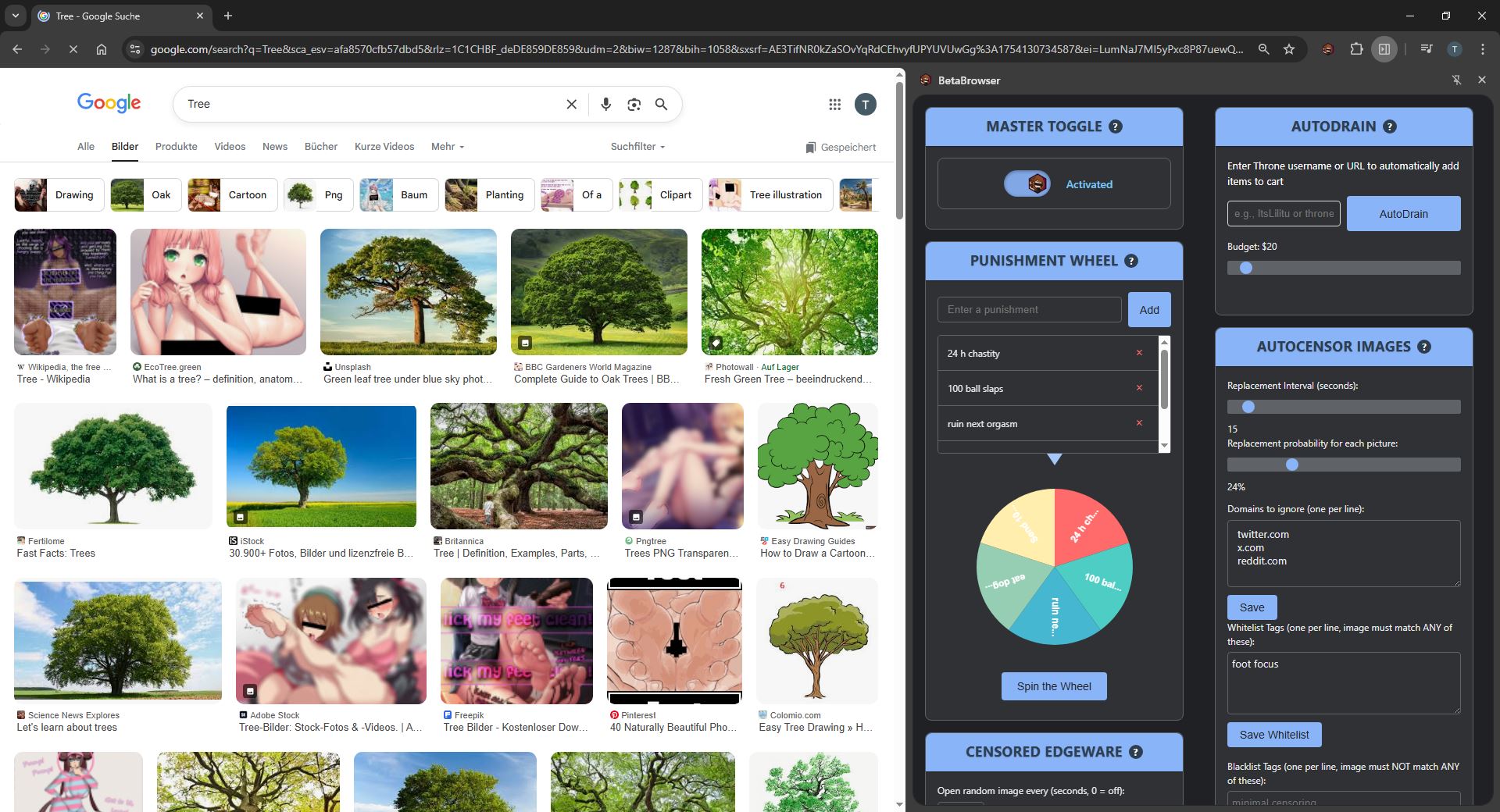Remove the 24 h chastity punishment entry

(x=1139, y=353)
